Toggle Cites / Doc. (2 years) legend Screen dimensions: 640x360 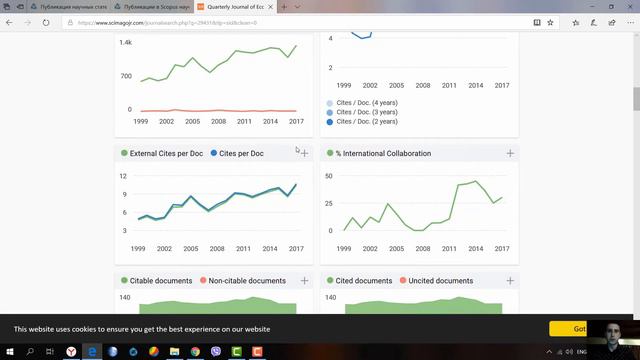click(362, 122)
